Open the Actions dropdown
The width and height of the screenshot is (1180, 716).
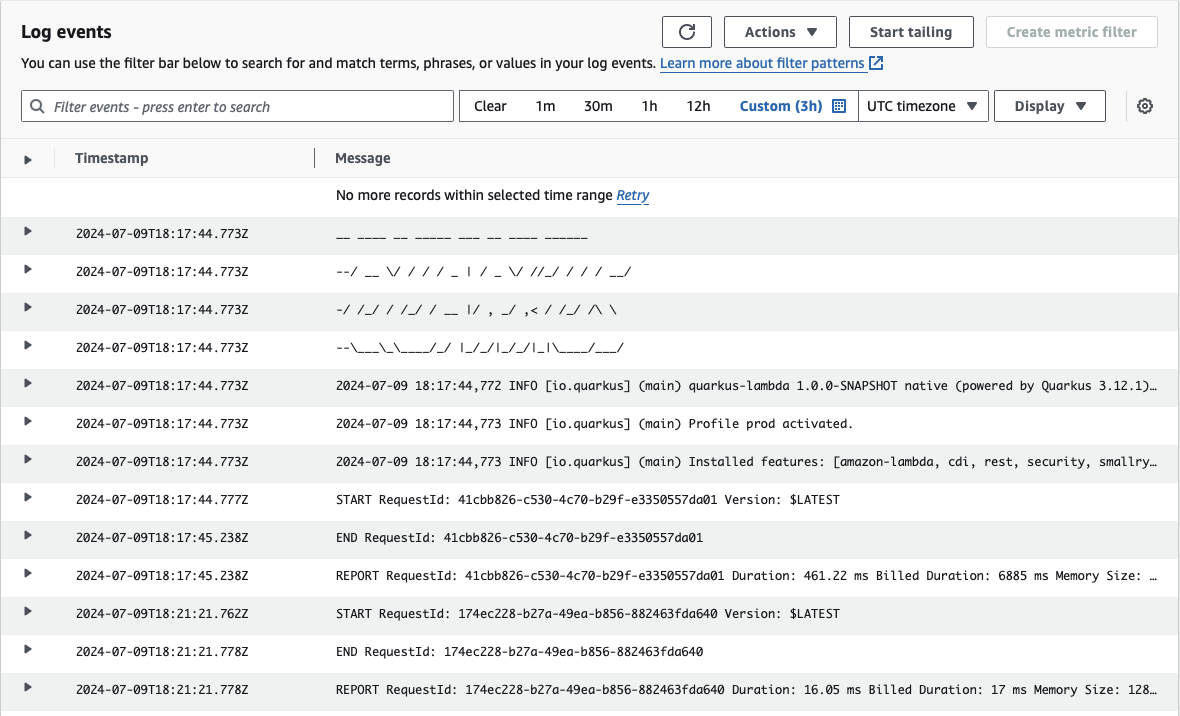point(779,31)
